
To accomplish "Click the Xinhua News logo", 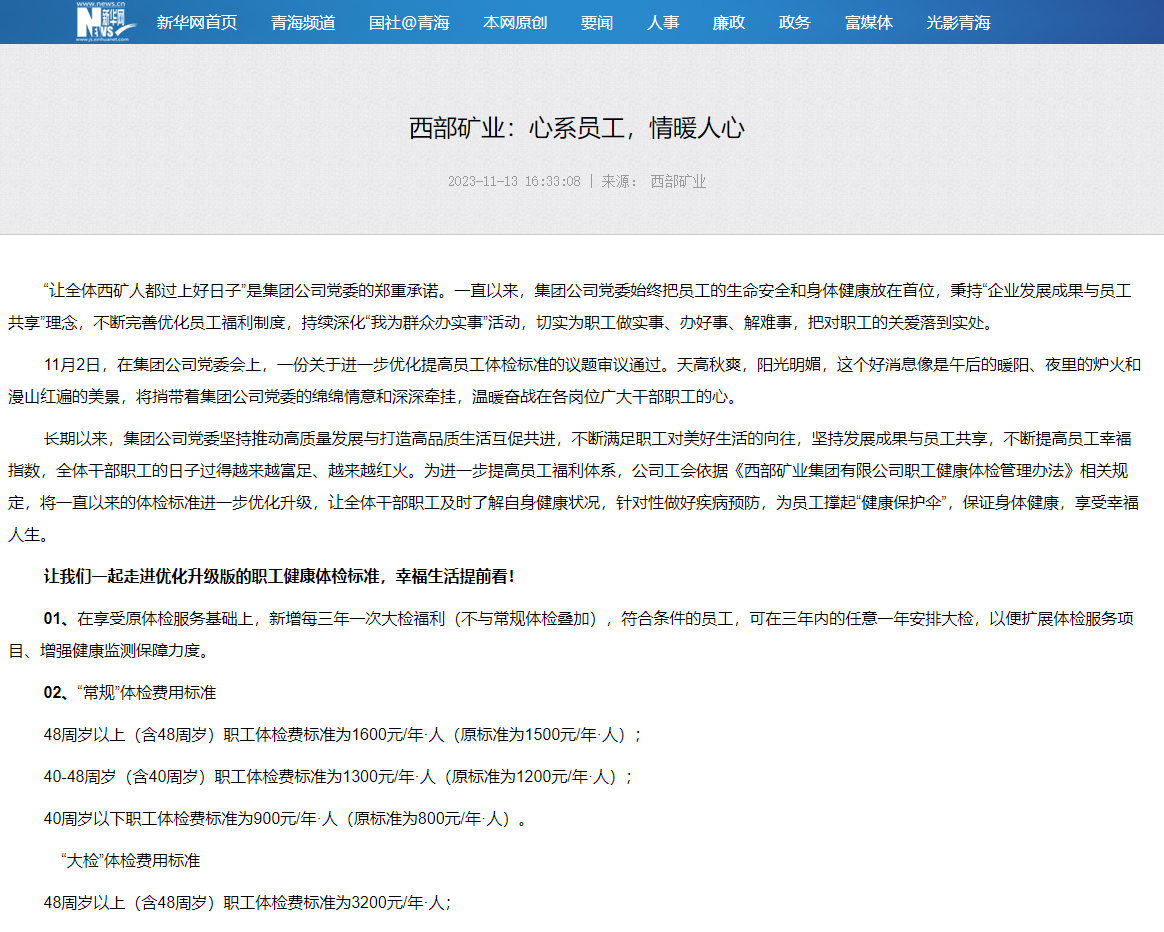I will [107, 21].
